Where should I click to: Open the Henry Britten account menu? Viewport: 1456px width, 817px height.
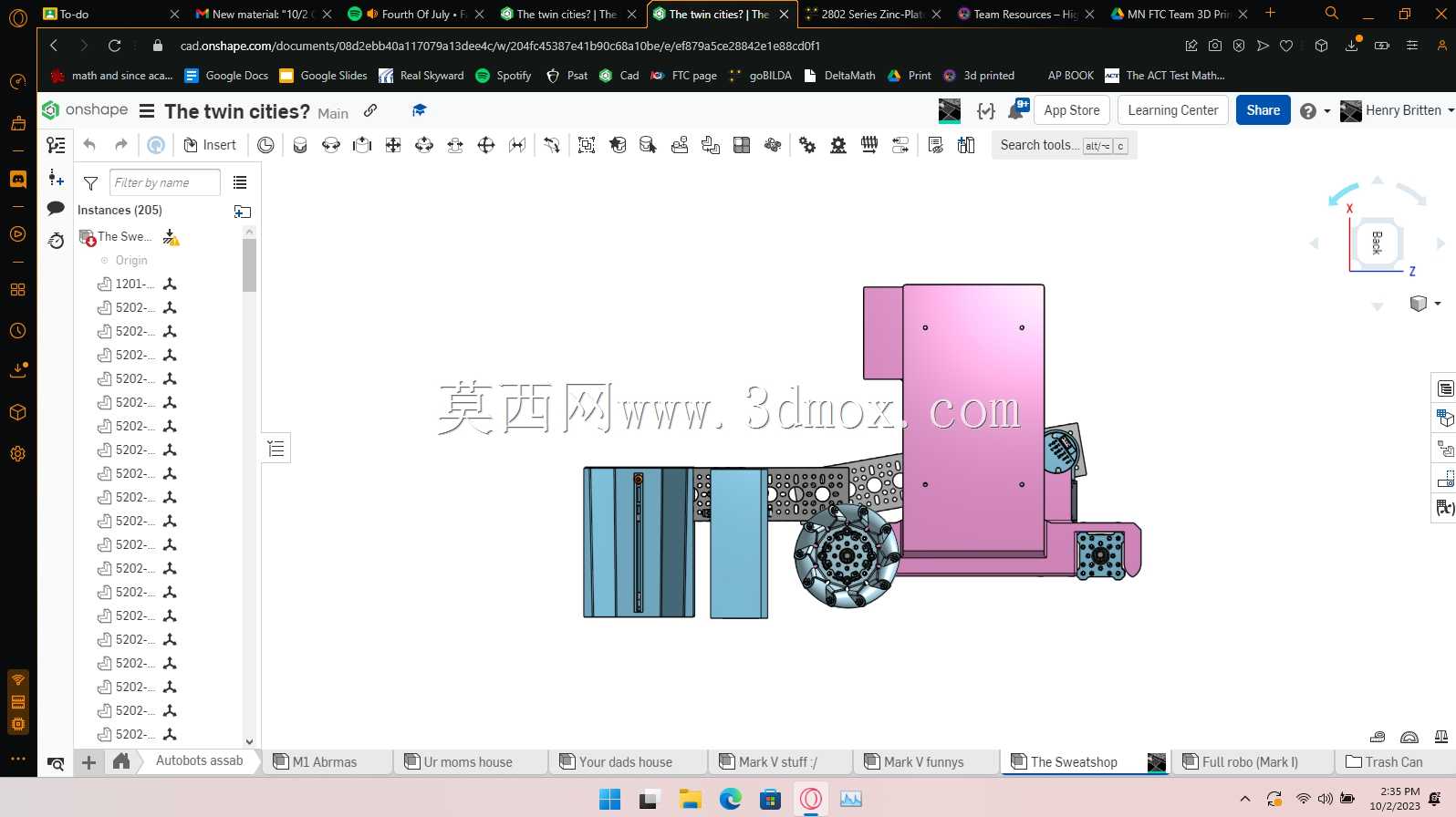[x=1397, y=110]
